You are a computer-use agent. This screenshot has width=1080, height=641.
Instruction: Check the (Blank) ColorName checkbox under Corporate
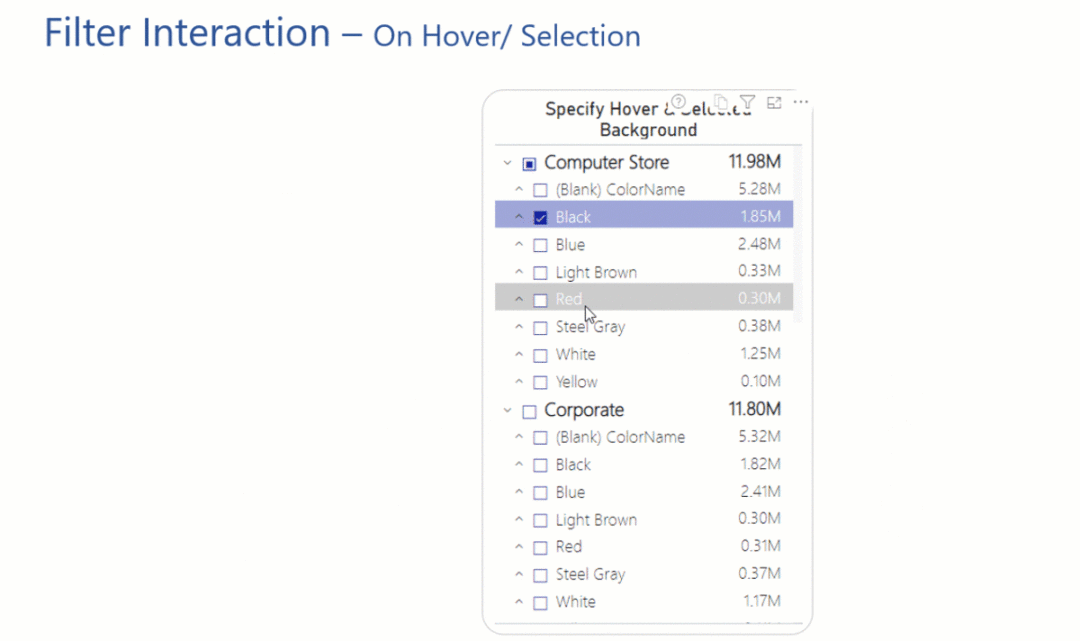click(540, 437)
